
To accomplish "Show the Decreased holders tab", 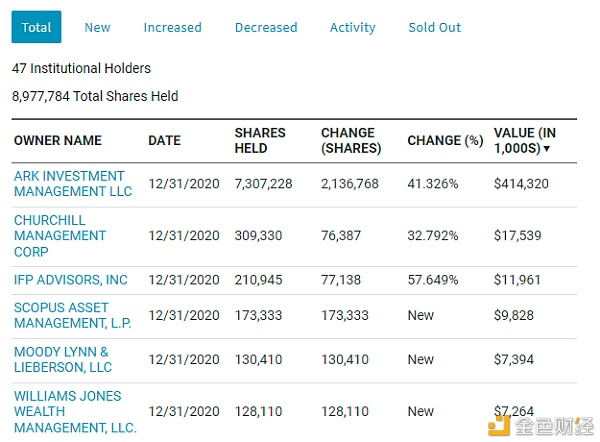I will (x=266, y=27).
